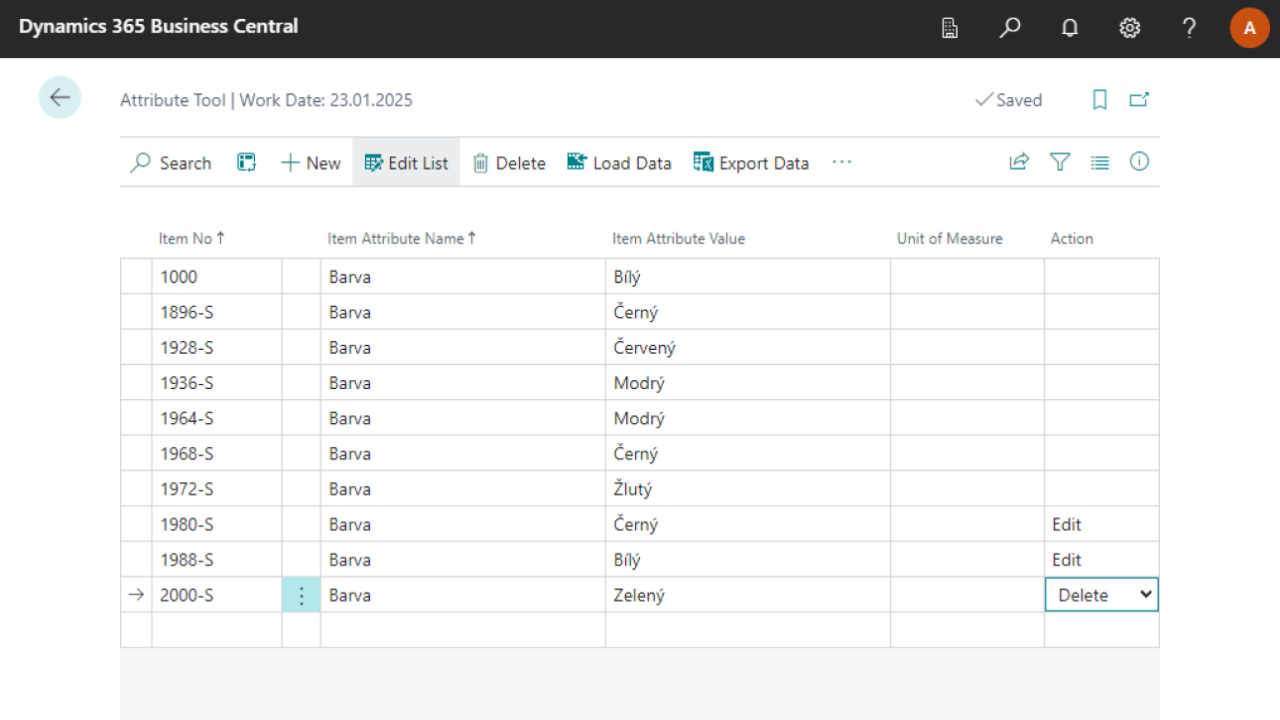The image size is (1280, 720).
Task: Sort by Item Attribute Value column header
Action: click(x=678, y=238)
